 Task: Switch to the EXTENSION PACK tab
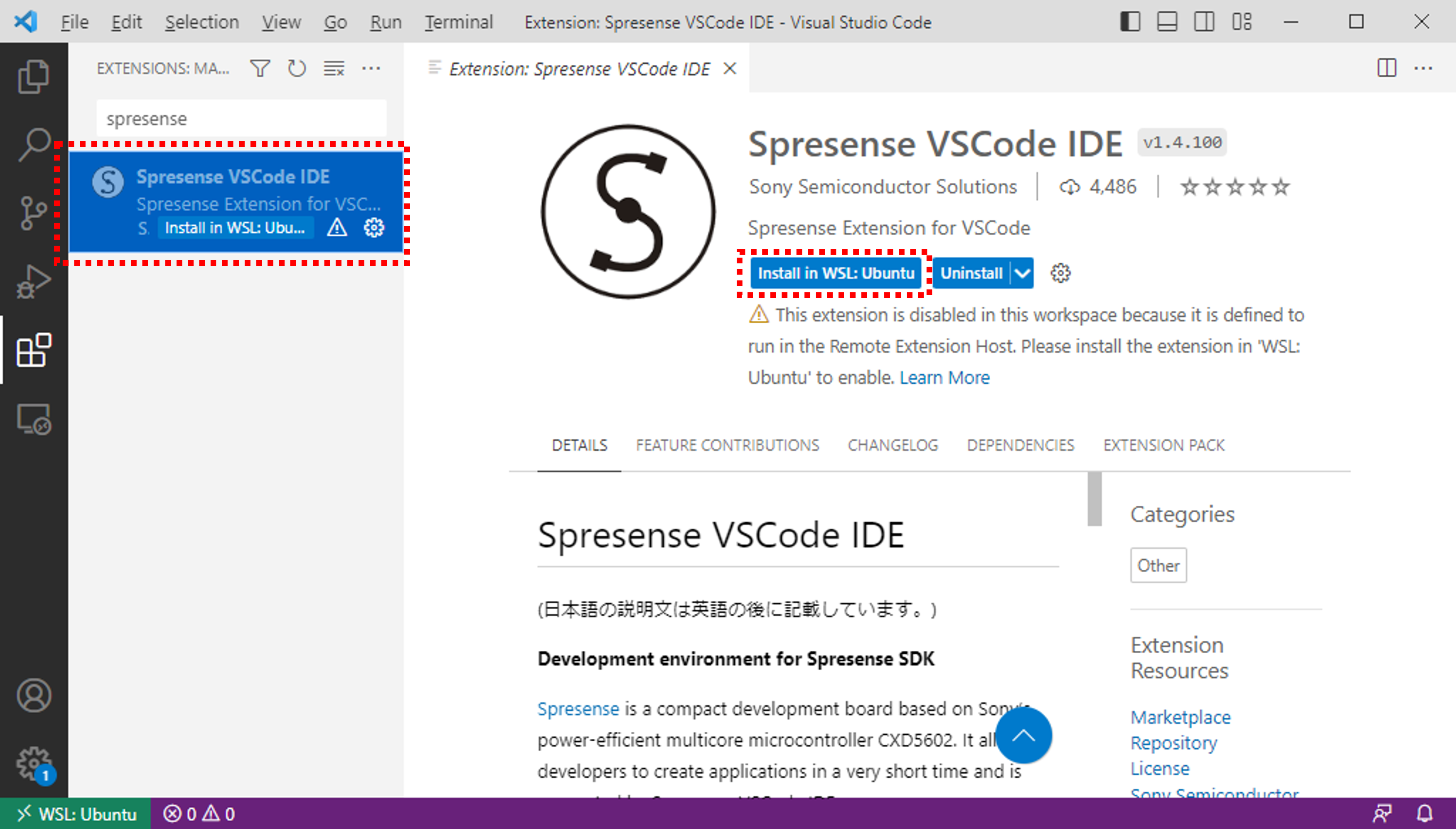tap(1164, 444)
